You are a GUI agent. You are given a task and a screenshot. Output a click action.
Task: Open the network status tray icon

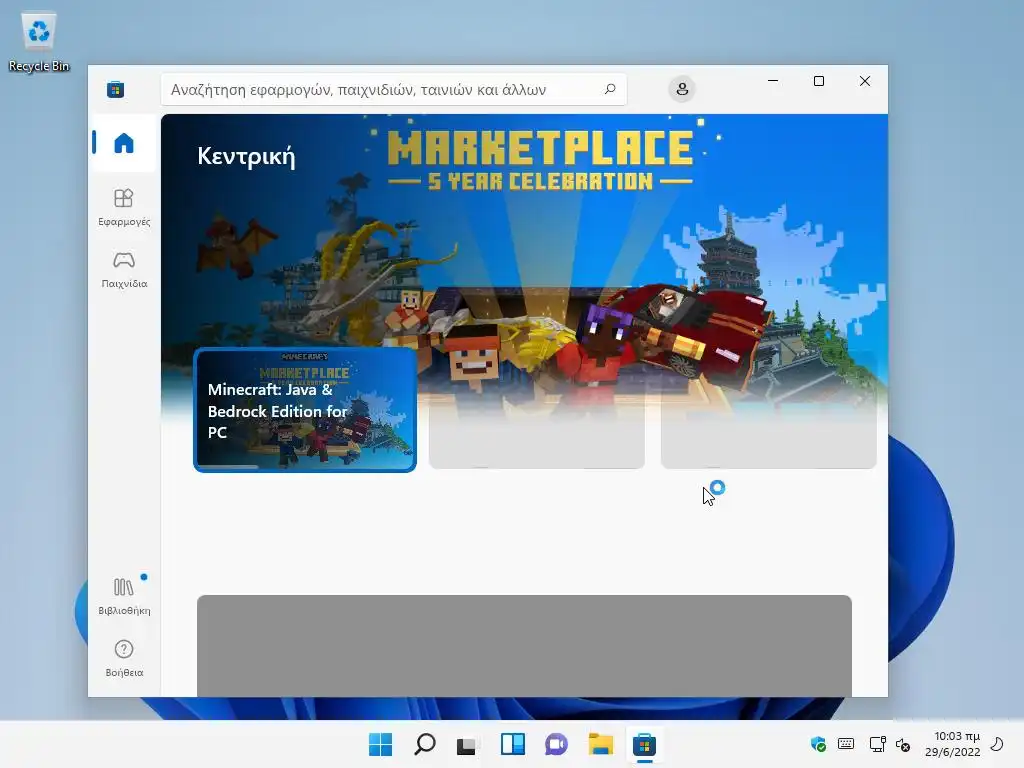pos(877,744)
